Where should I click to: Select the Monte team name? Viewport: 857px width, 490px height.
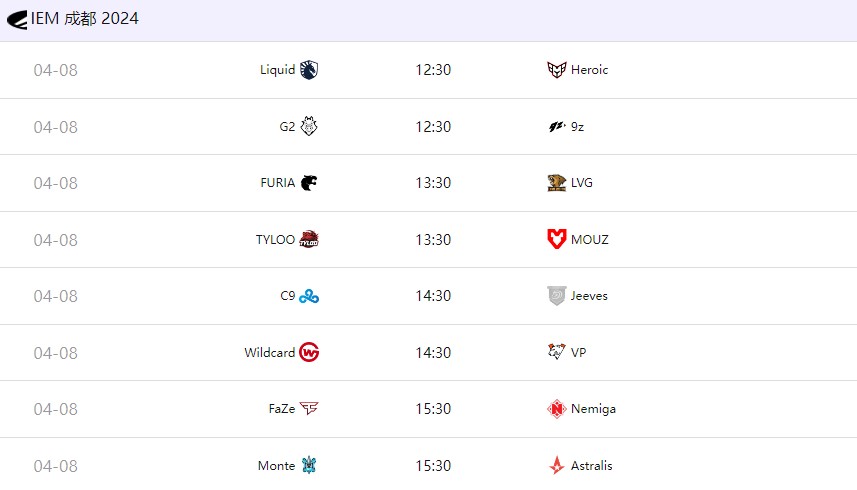(276, 466)
